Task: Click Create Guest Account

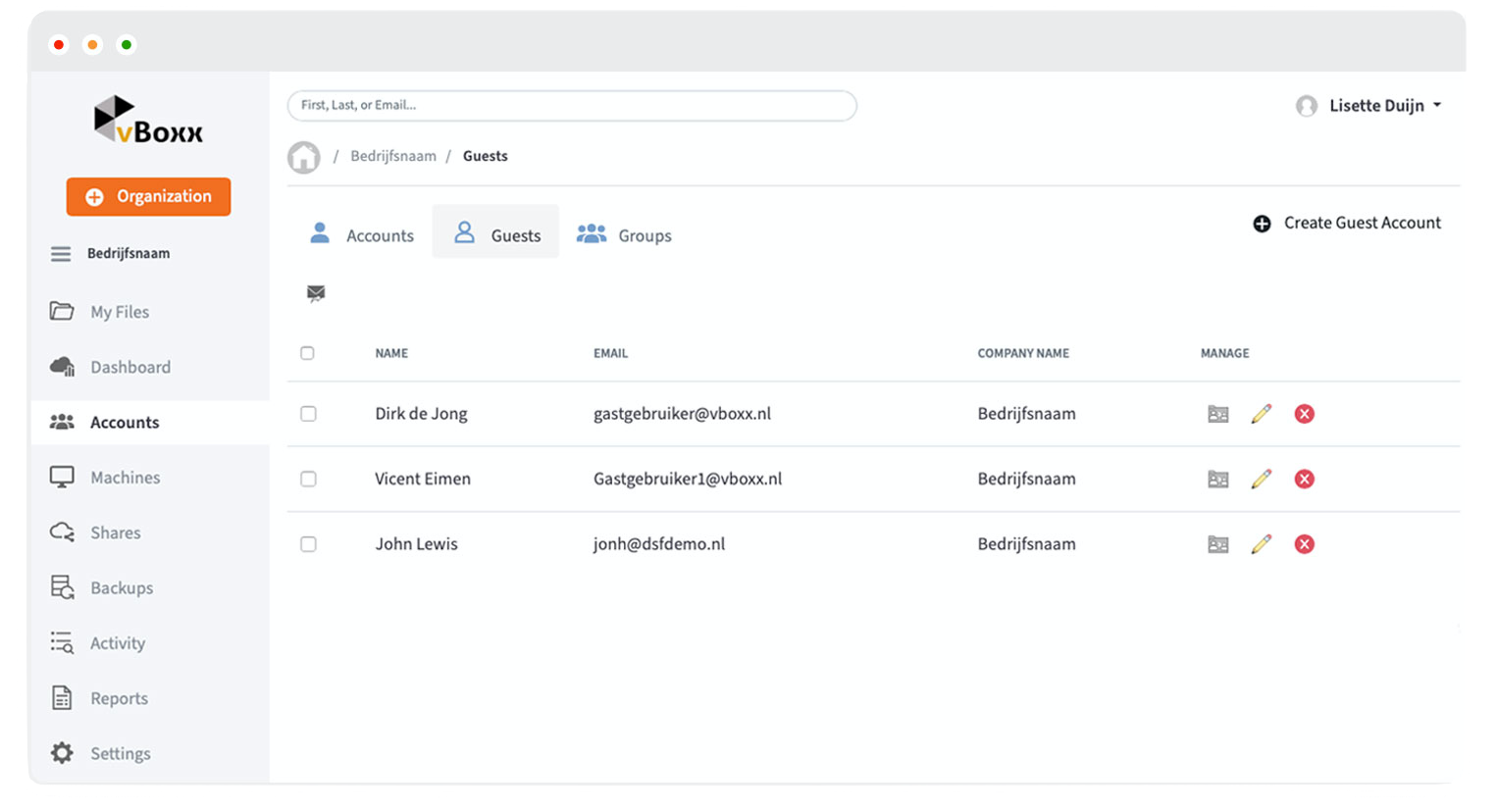Action: click(1347, 224)
